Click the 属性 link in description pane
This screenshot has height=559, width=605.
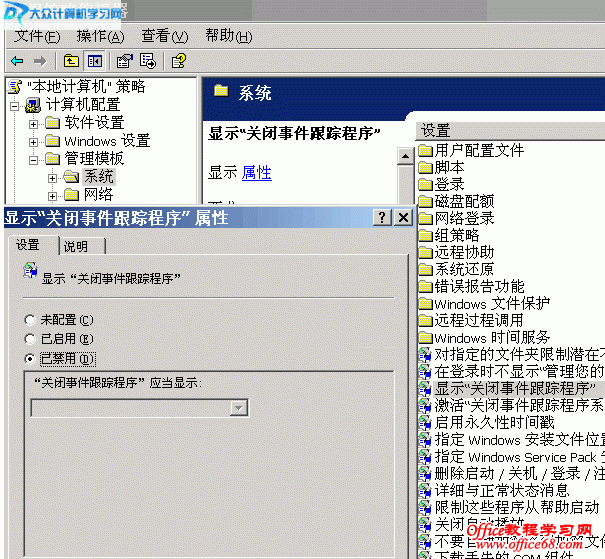point(257,173)
